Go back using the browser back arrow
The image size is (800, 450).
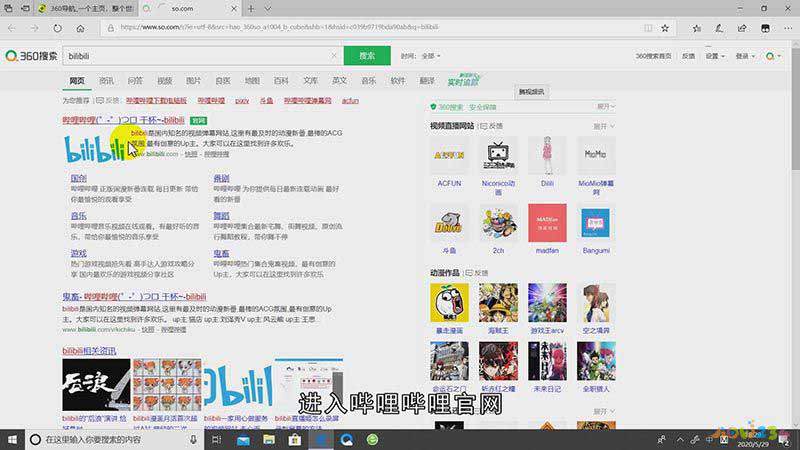[12, 29]
